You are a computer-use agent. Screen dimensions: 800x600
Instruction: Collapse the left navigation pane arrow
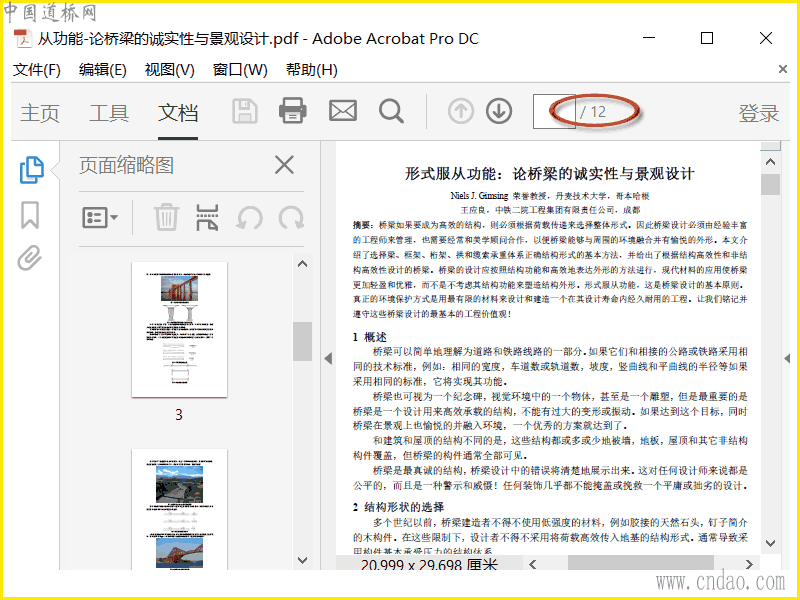(328, 359)
